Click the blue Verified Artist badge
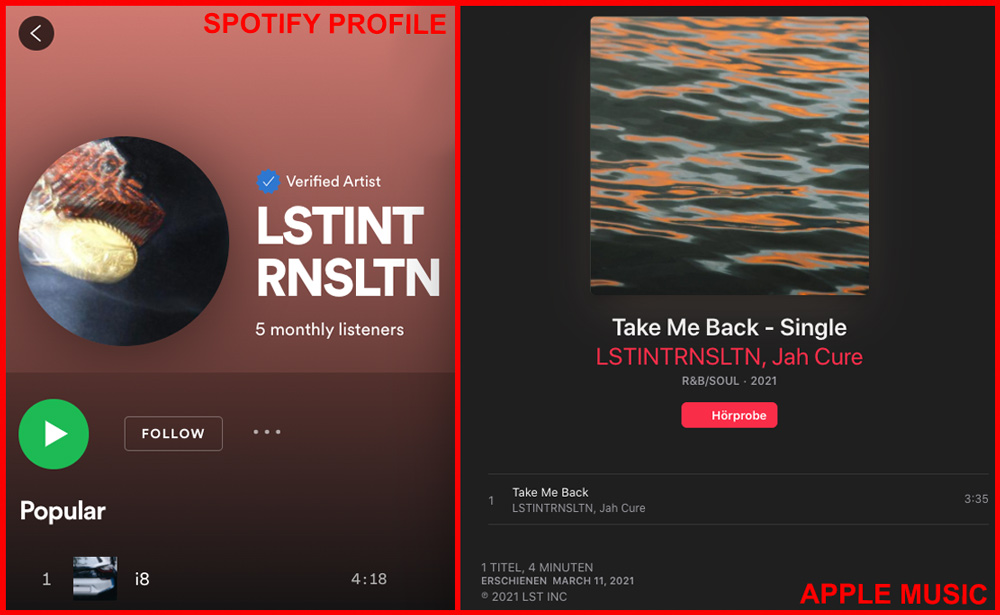The height and width of the screenshot is (615, 1000). pos(268,182)
